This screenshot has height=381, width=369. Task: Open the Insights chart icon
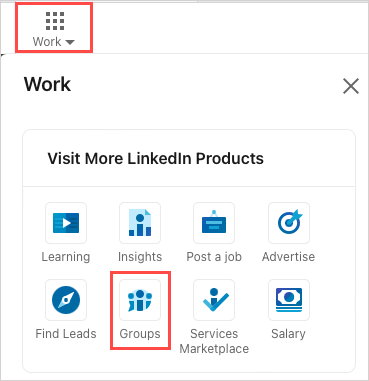coord(140,223)
